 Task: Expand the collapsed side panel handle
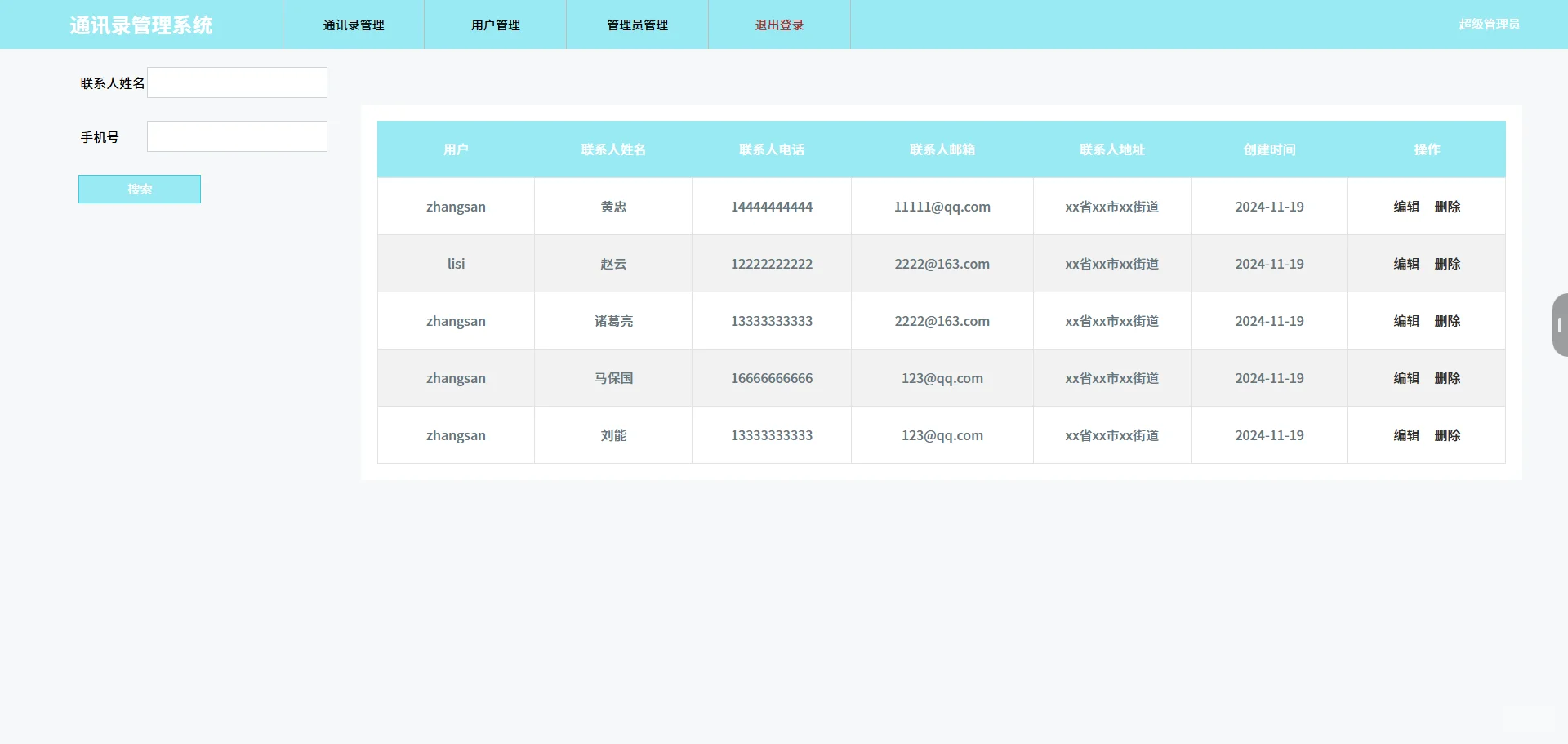point(1561,324)
